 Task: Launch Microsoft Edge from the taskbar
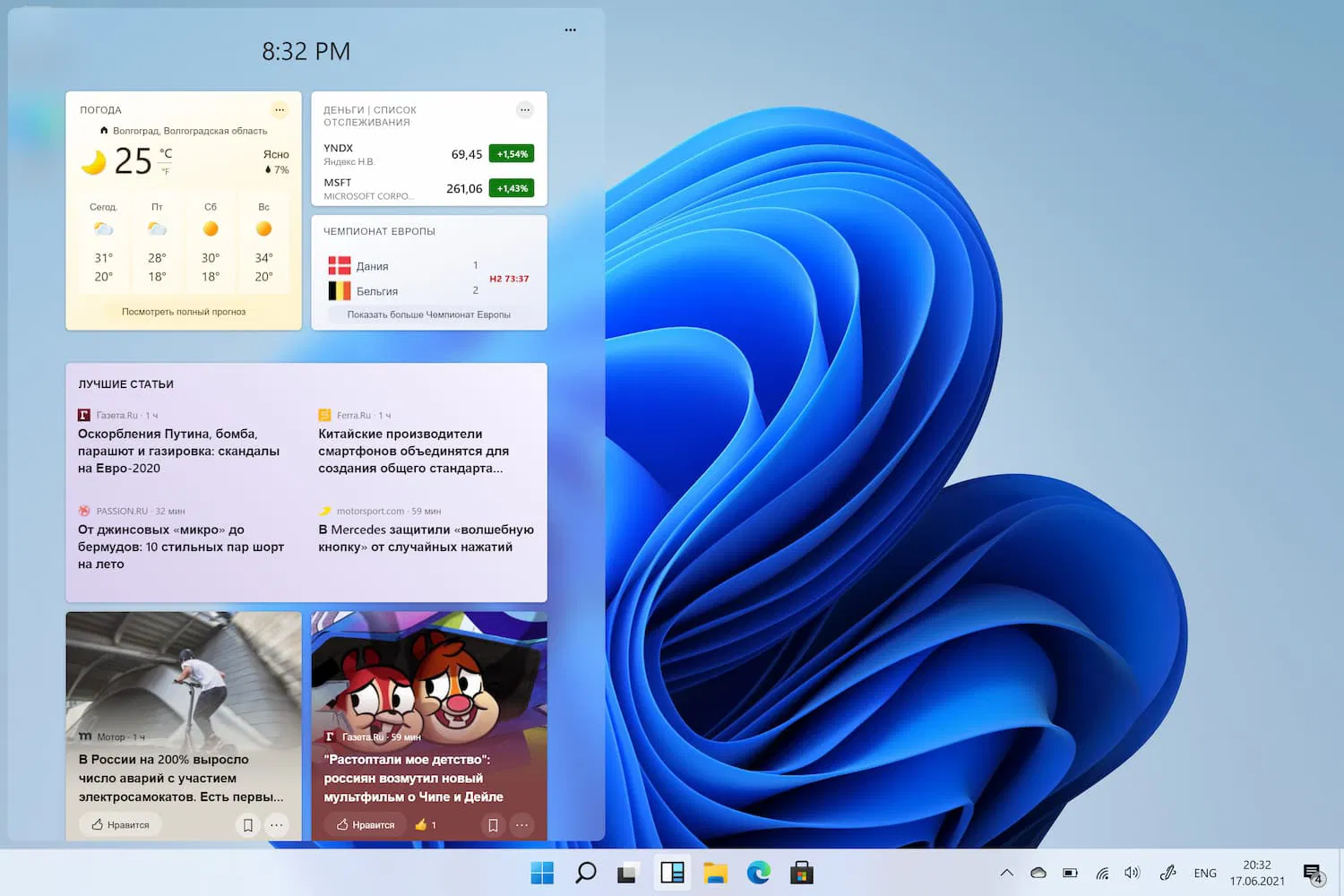(x=759, y=873)
